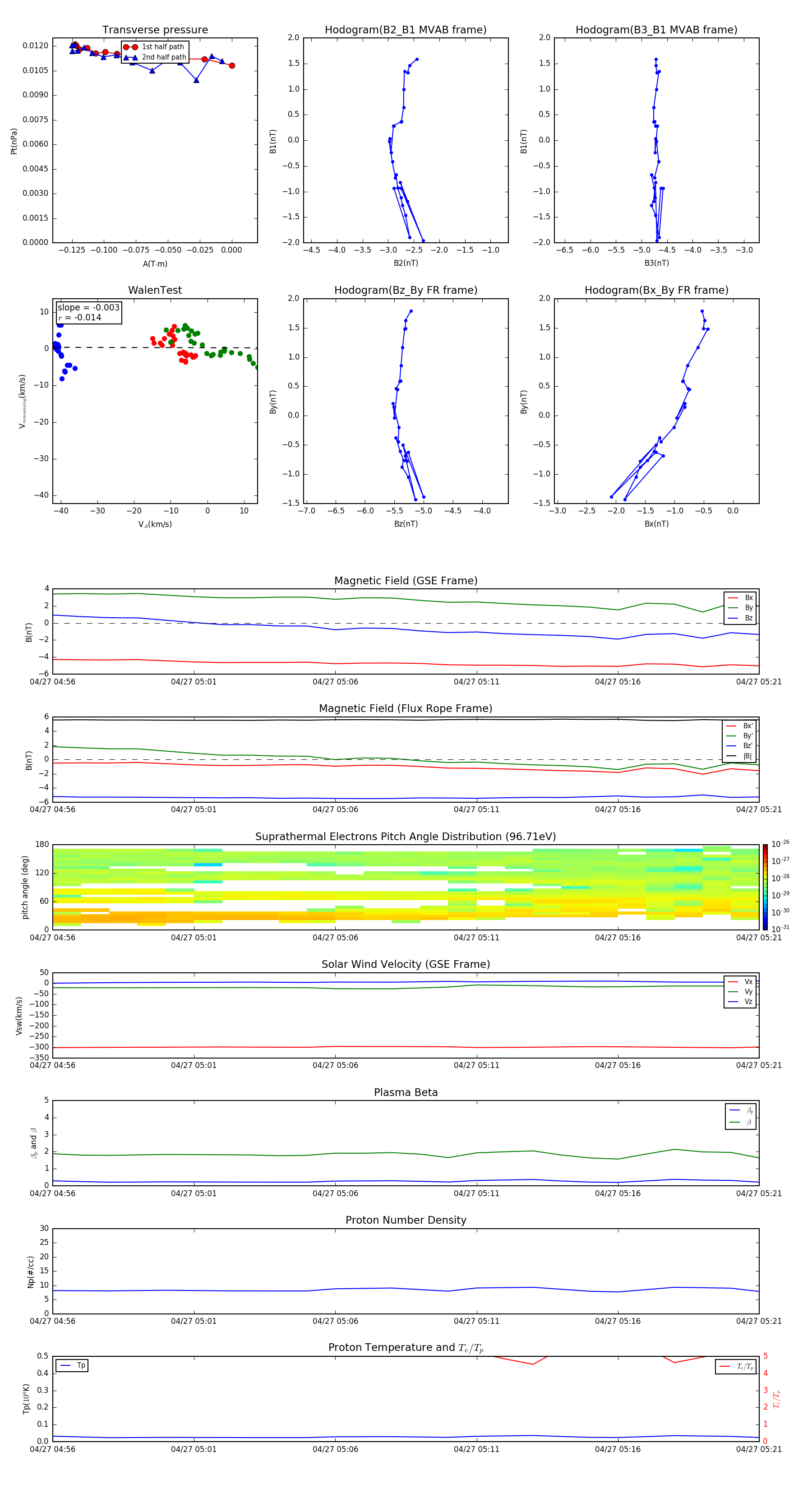The width and height of the screenshot is (812, 1489).
Task: Click the Suprathermal Electrons Pitch Angle Distribution title
Action: tap(406, 837)
